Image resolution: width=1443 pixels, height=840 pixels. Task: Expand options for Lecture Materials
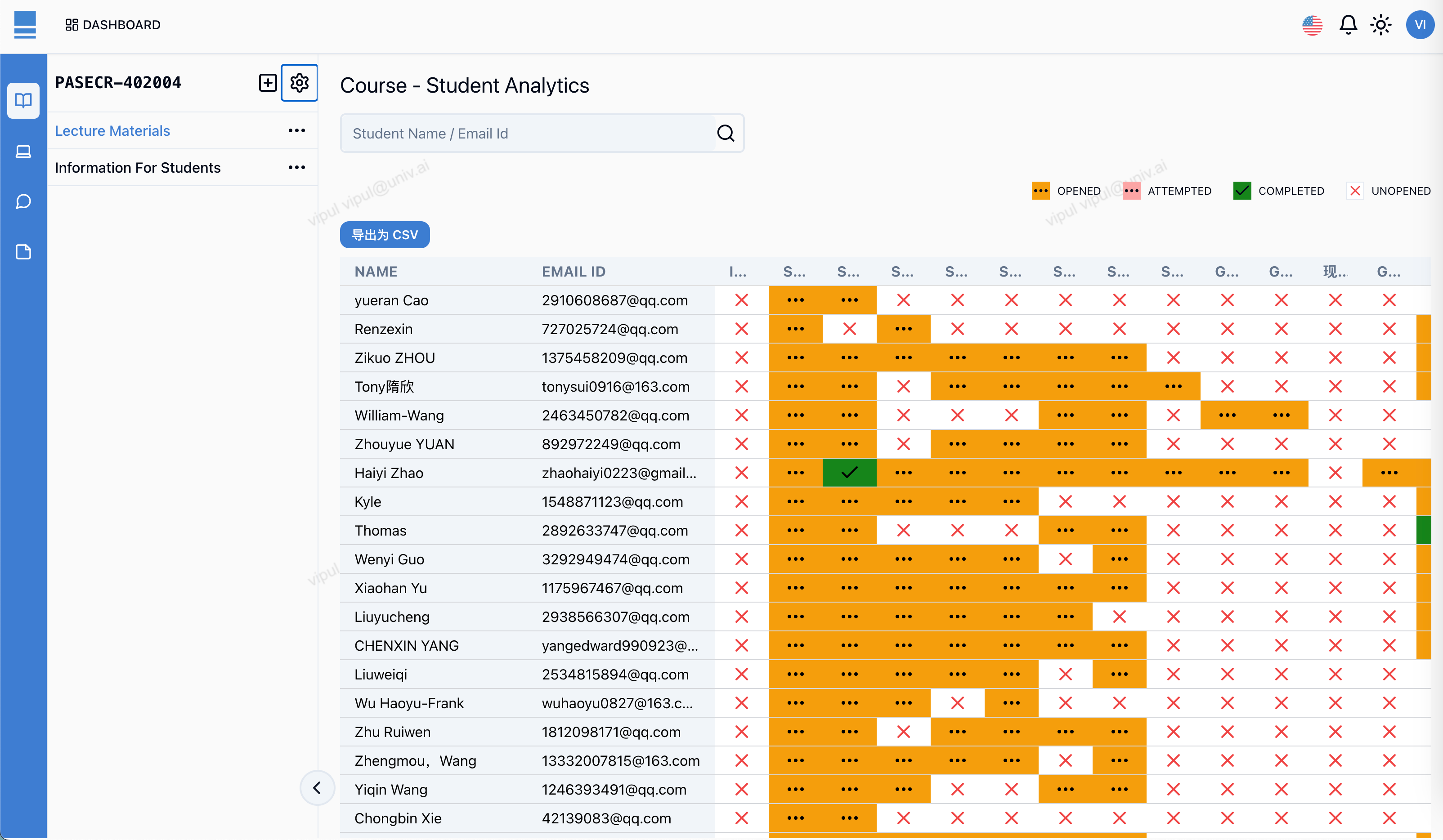(296, 130)
